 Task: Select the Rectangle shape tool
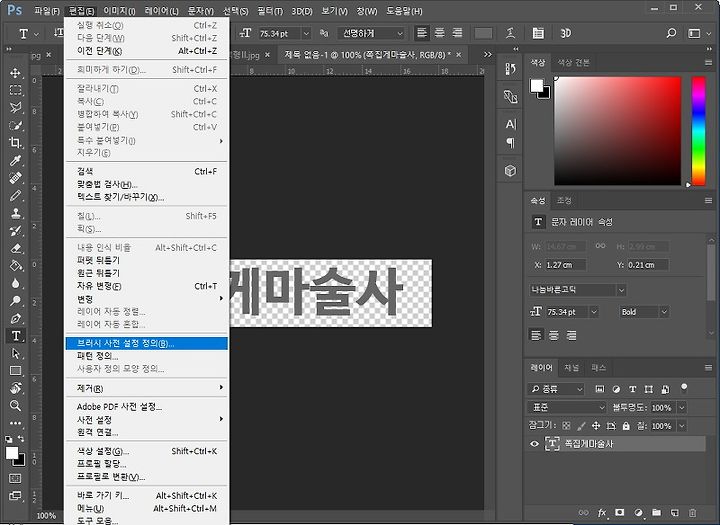pyautogui.click(x=15, y=371)
